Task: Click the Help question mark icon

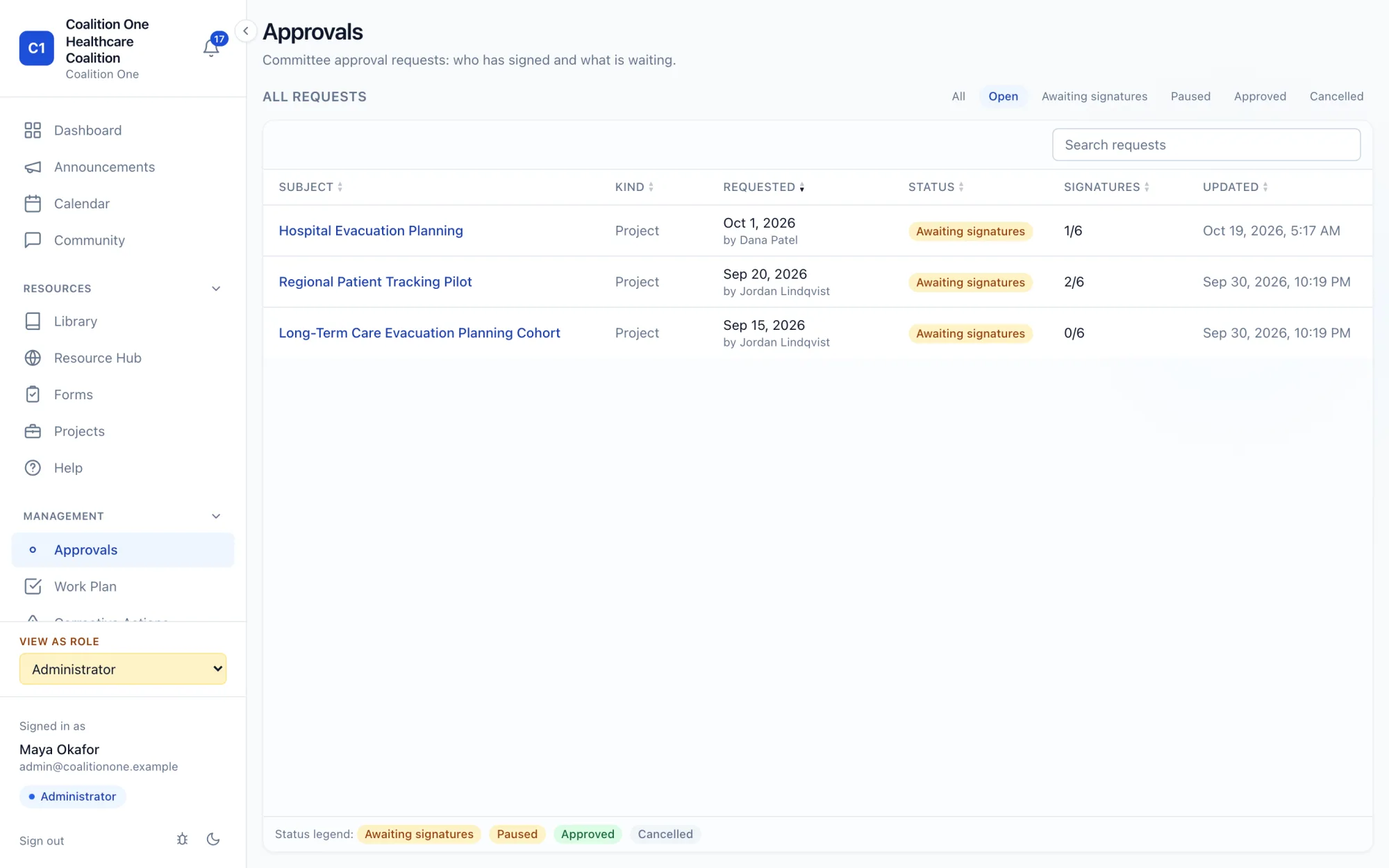Action: click(33, 468)
